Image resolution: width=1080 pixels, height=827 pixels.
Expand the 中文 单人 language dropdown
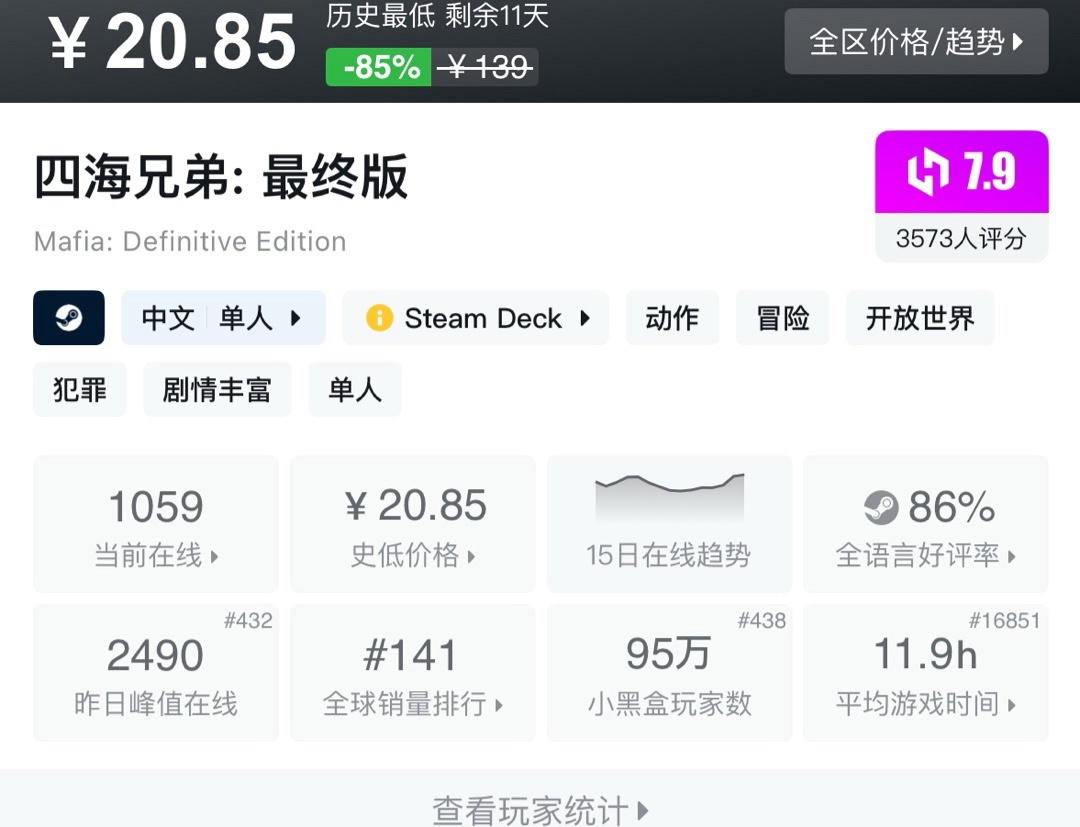click(x=223, y=318)
